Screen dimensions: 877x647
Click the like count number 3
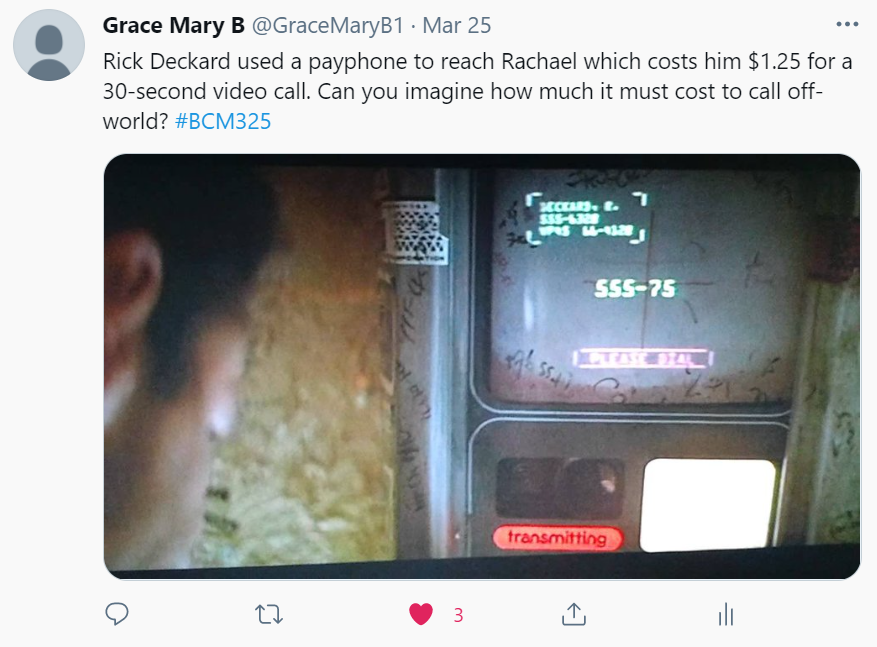point(458,615)
